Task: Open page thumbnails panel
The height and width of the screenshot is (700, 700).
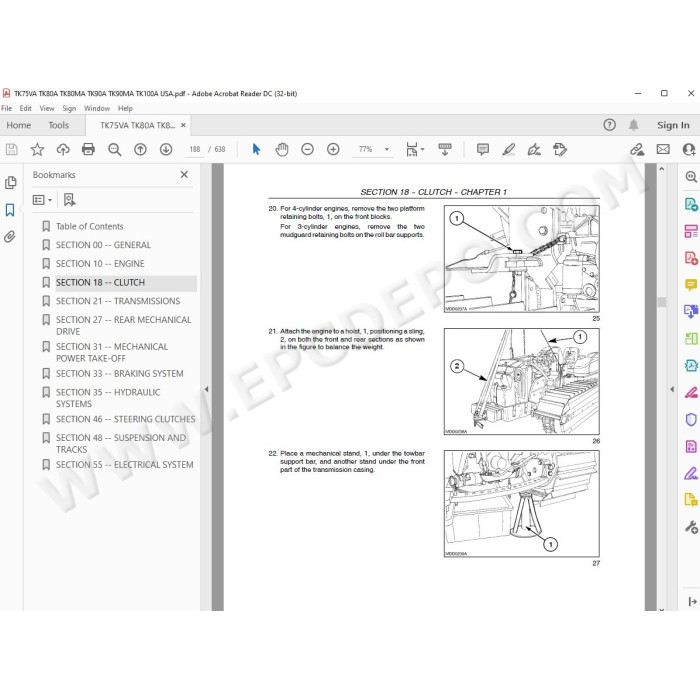Action: (x=11, y=183)
